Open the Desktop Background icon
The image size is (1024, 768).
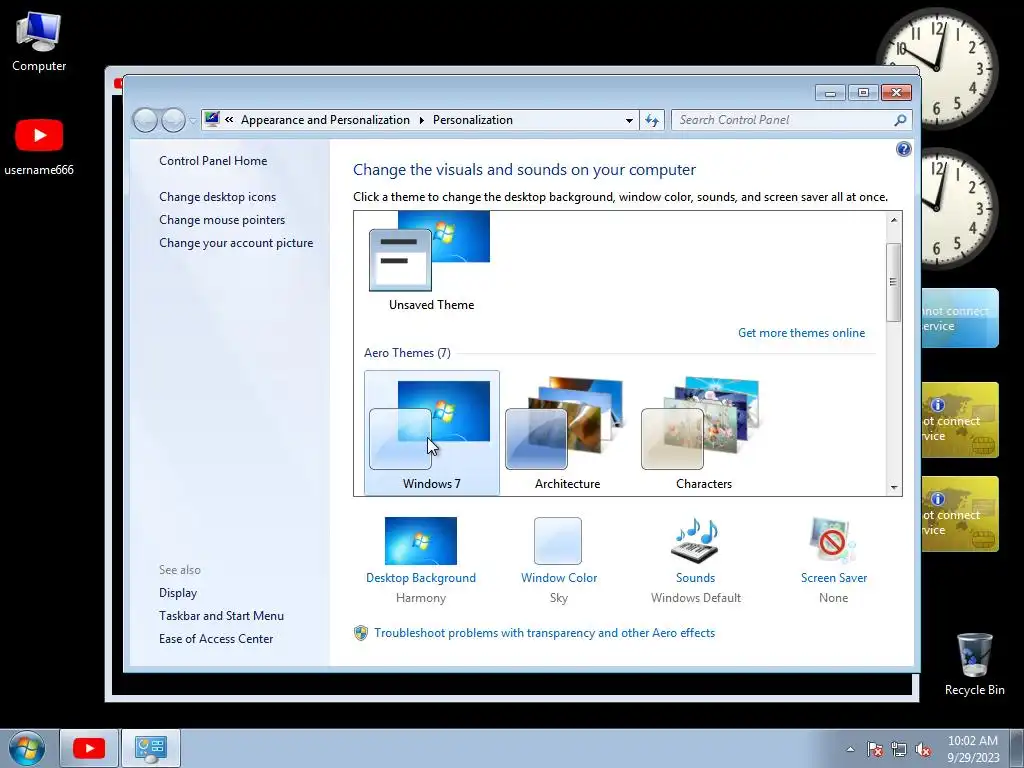[x=421, y=541]
